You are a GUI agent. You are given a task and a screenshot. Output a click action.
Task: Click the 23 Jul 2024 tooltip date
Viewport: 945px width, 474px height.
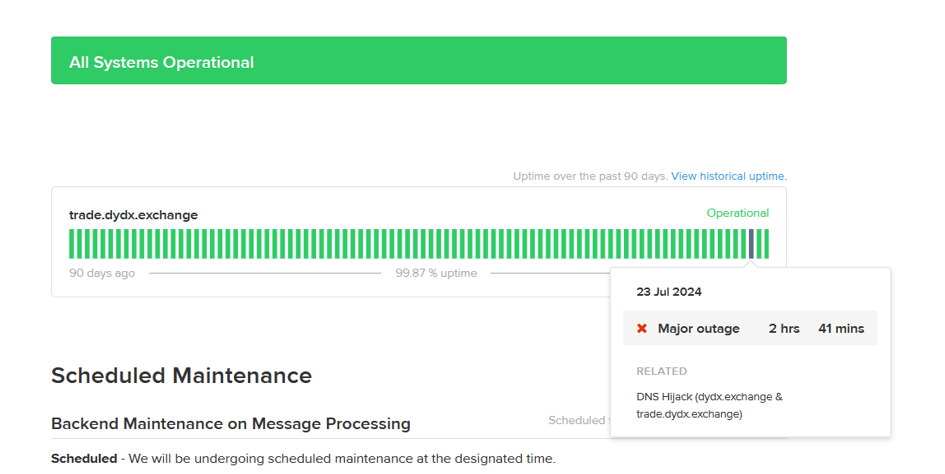click(669, 292)
